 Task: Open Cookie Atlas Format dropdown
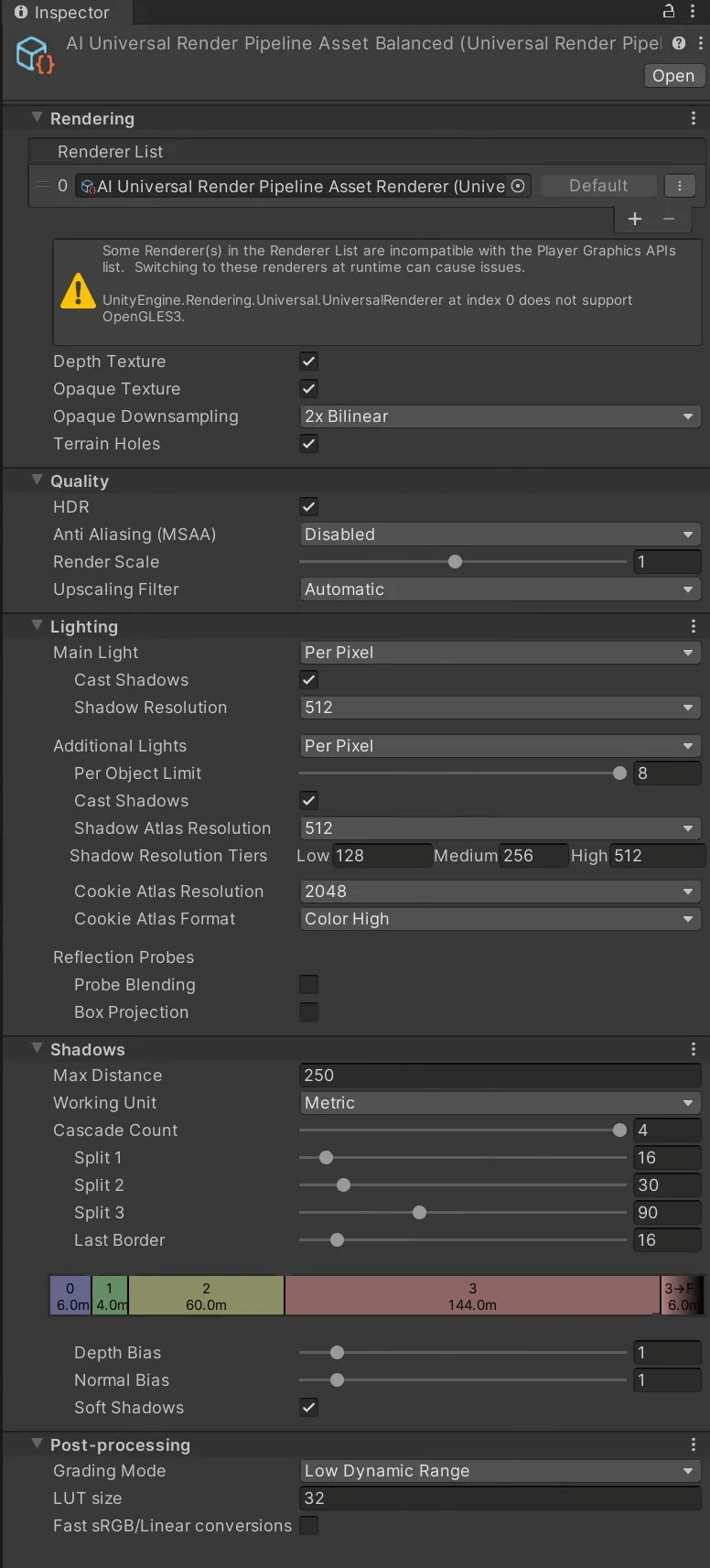(500, 919)
